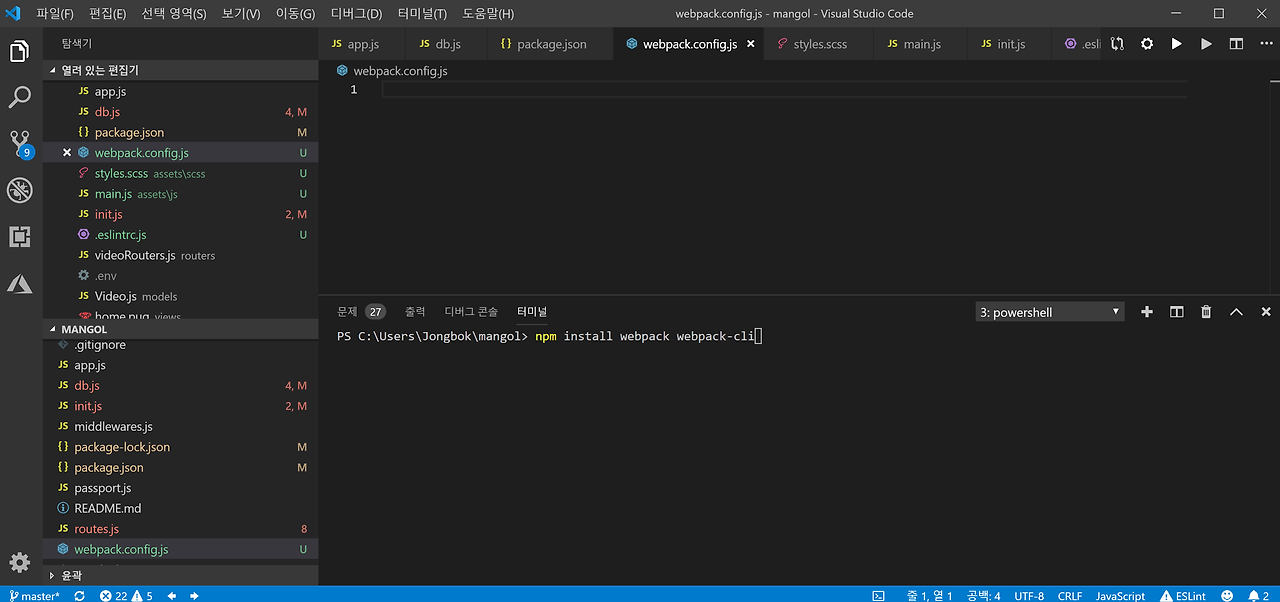The height and width of the screenshot is (602, 1280).
Task: Go to line via '줄 1, 열 1'
Action: coord(929,596)
